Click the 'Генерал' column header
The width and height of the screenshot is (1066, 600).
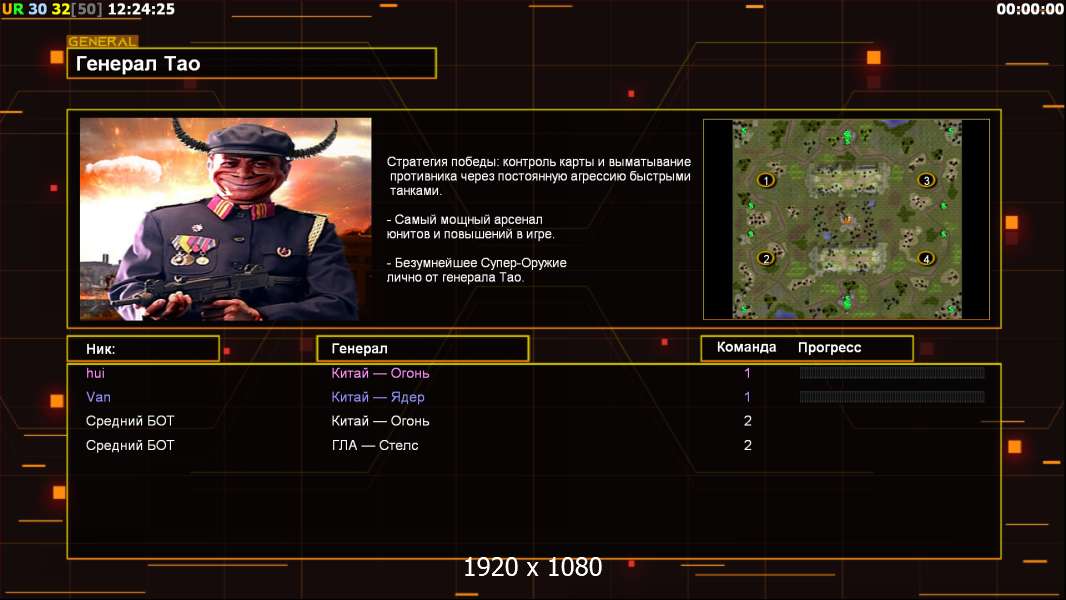pyautogui.click(x=423, y=349)
